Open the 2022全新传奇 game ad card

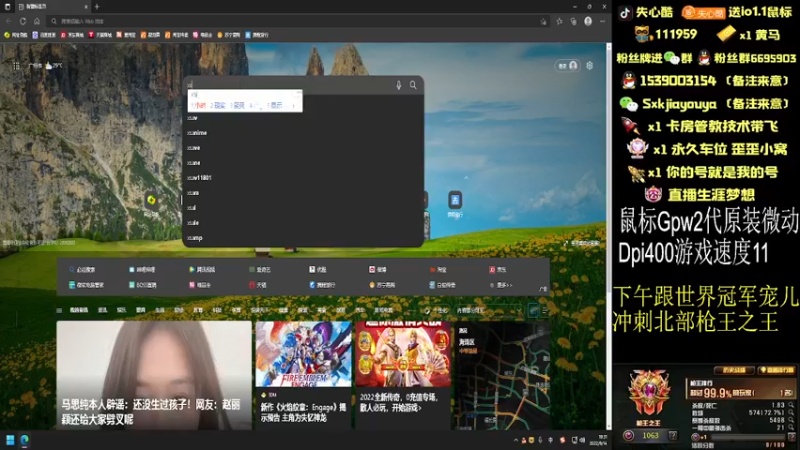[x=403, y=375]
